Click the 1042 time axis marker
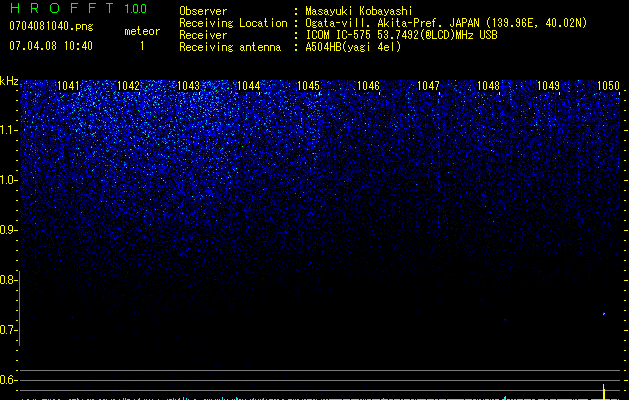 pos(128,86)
